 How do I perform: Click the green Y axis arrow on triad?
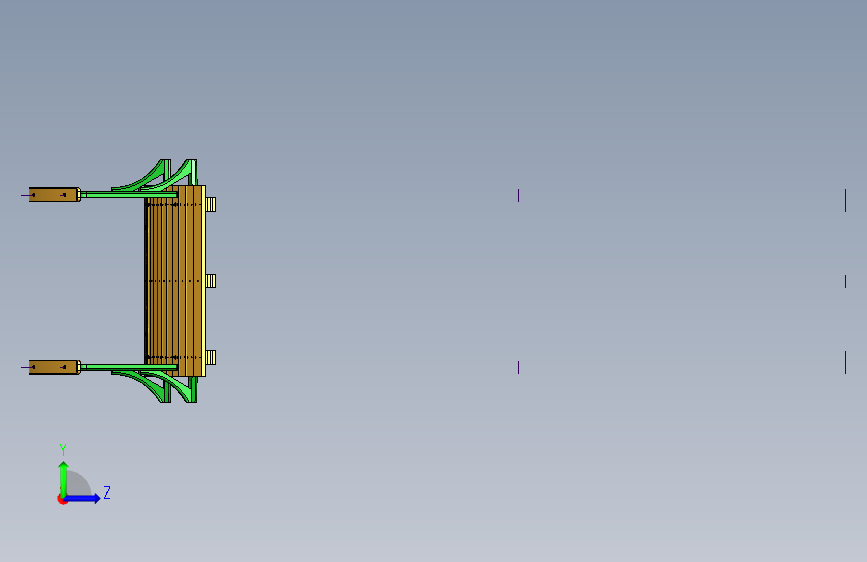[64, 478]
